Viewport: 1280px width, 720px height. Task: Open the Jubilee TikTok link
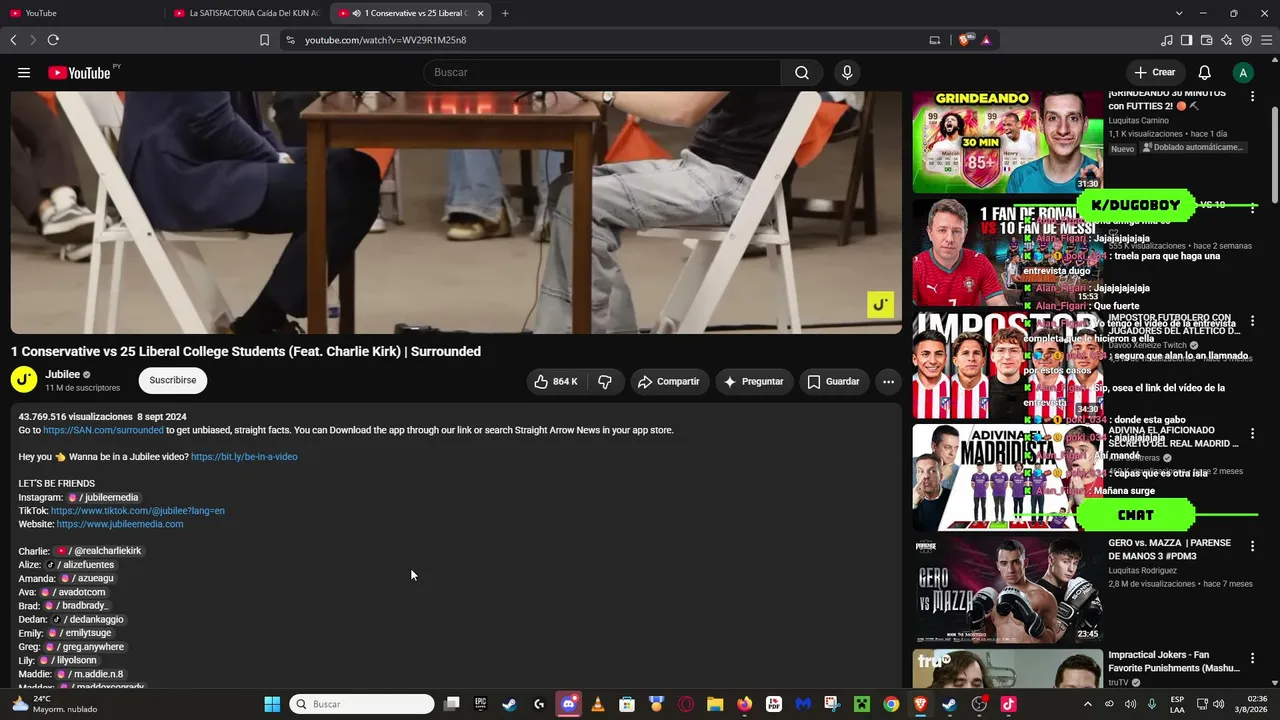coord(138,511)
